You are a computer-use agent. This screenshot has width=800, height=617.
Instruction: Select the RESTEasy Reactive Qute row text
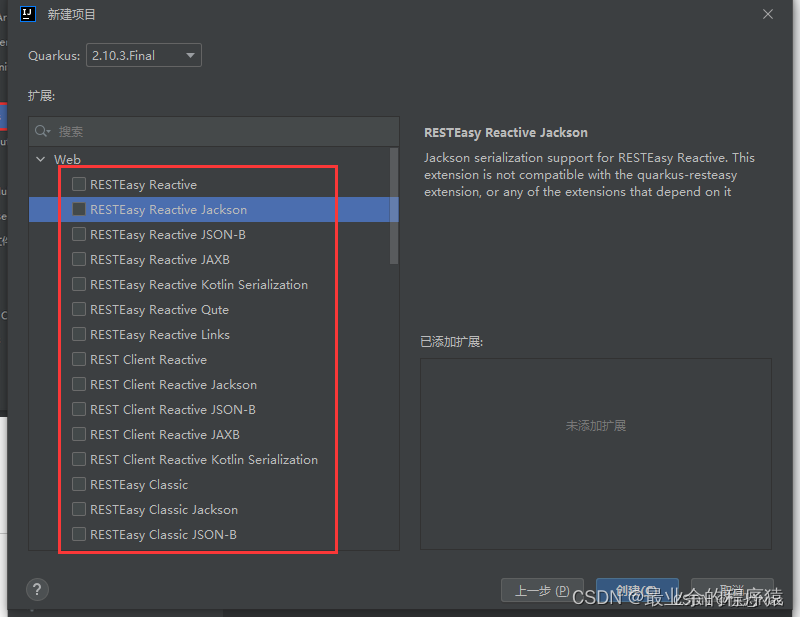tap(159, 310)
